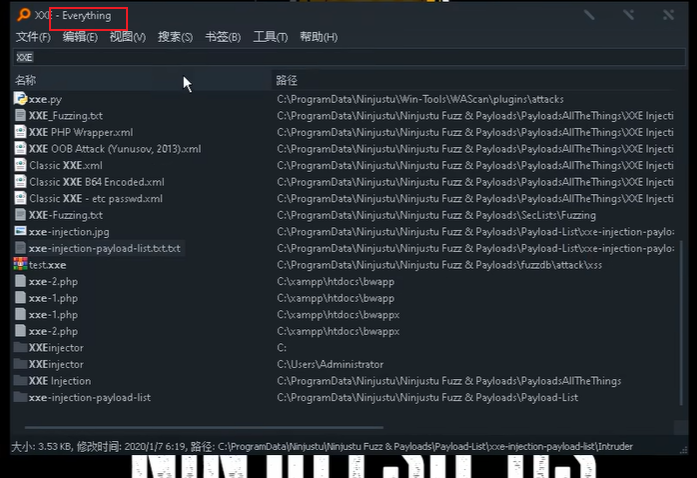The image size is (697, 478).
Task: Click the archive icon of test.xxe
Action: [x=20, y=265]
